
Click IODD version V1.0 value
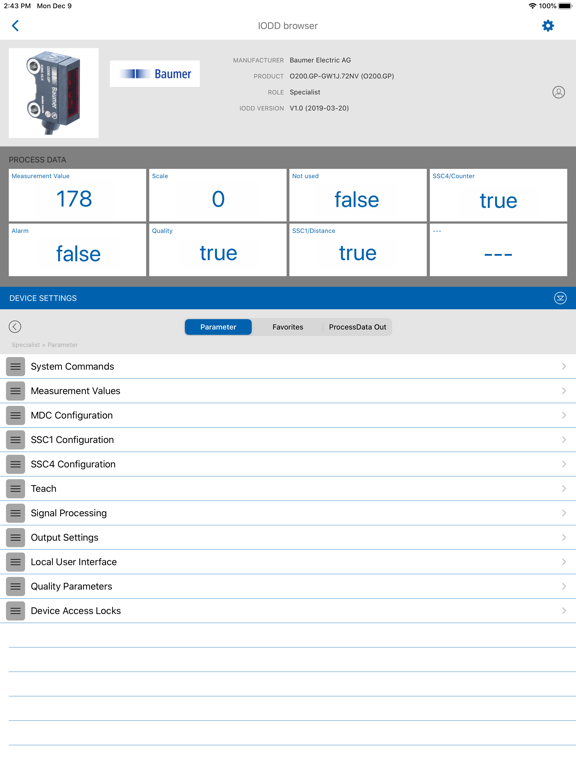[319, 108]
